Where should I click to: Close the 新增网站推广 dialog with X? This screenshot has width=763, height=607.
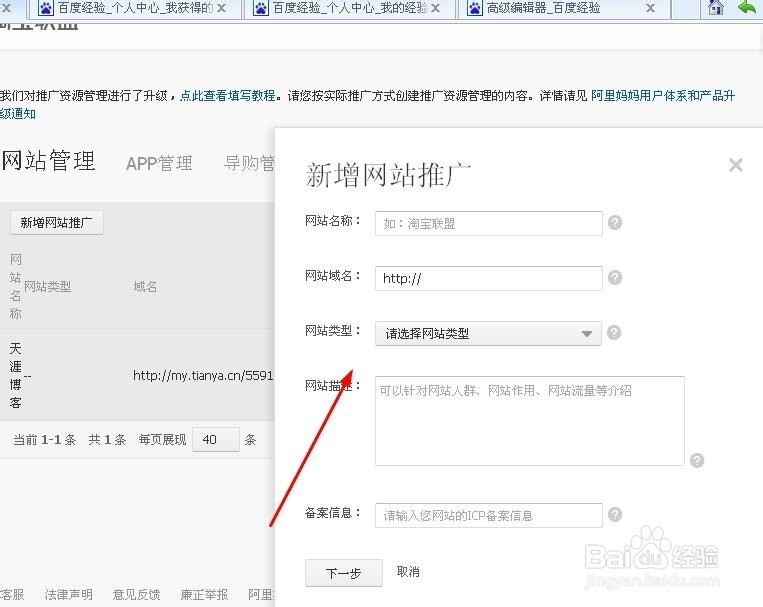click(736, 165)
